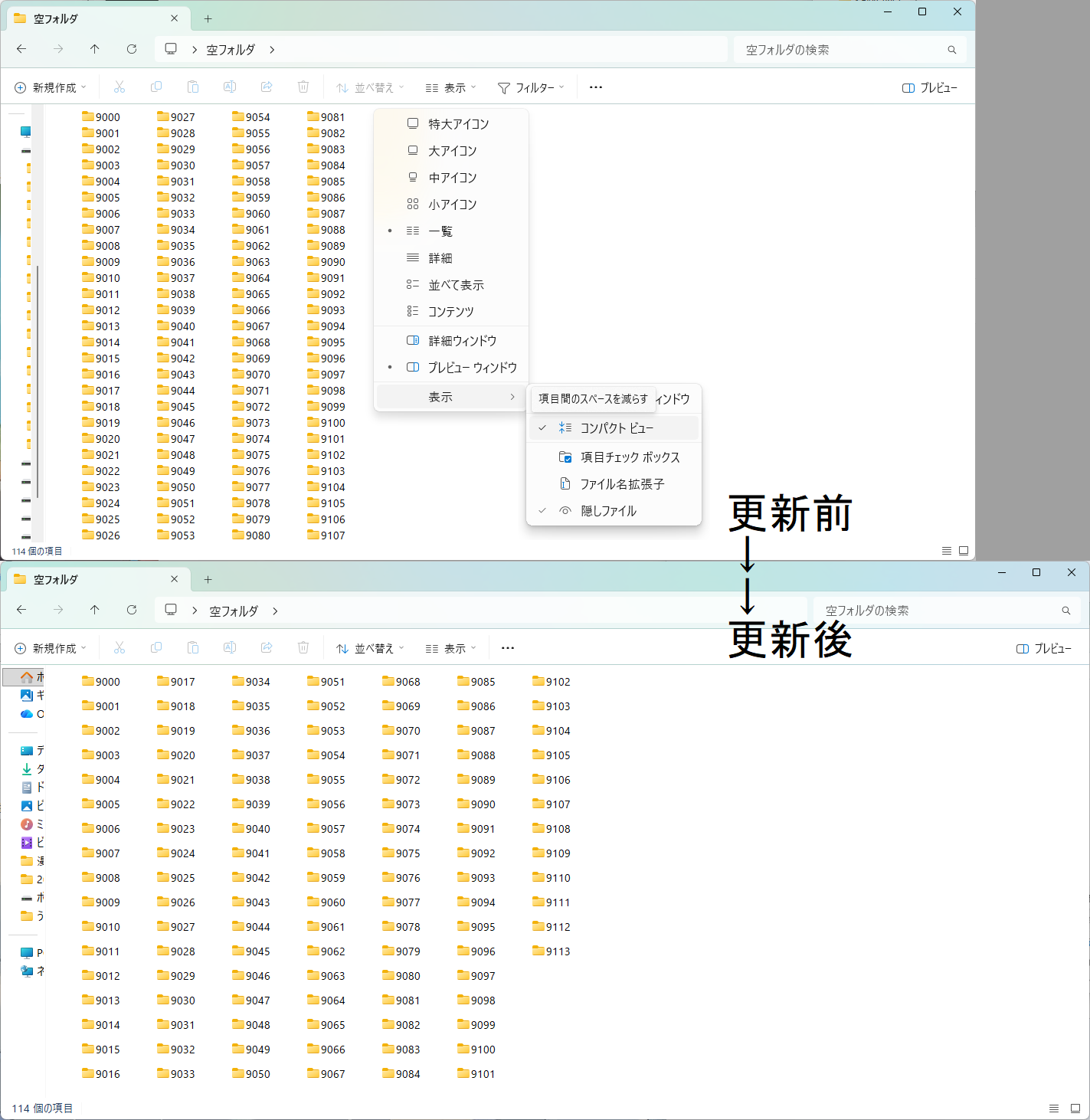Toggle 隠しファイル option

tap(614, 511)
